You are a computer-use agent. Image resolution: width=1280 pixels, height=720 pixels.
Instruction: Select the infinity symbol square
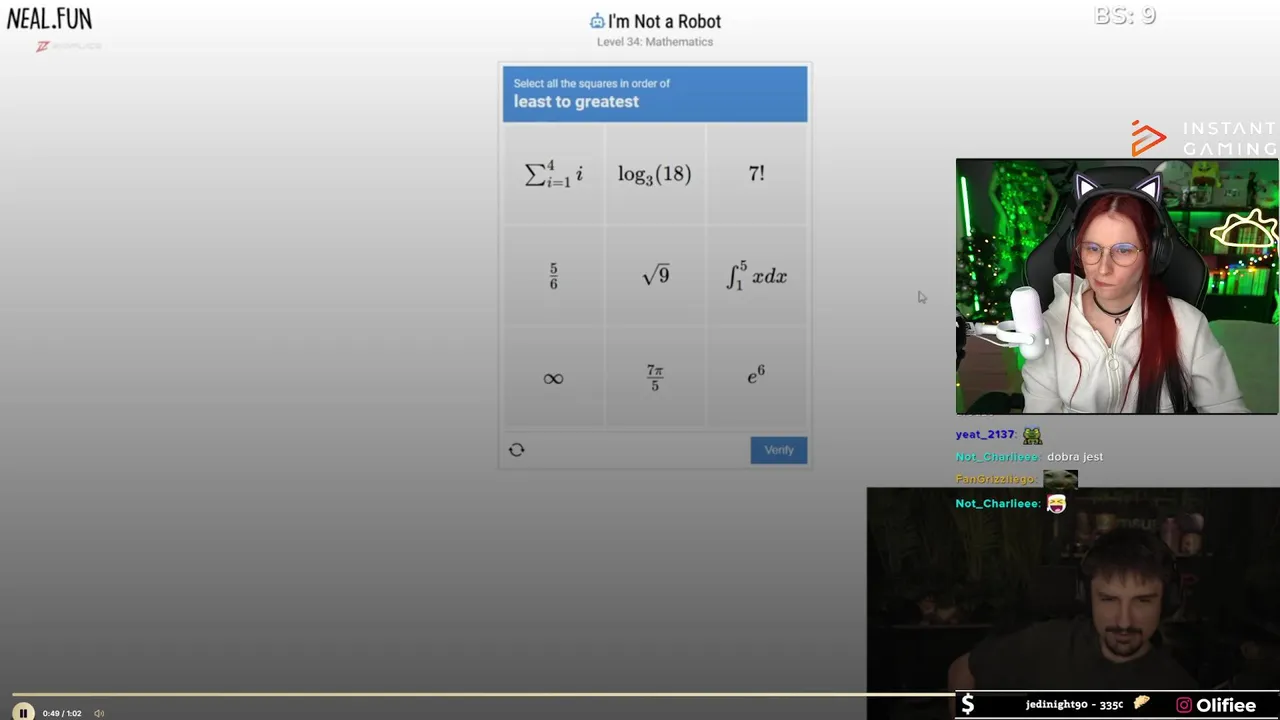pyautogui.click(x=554, y=378)
